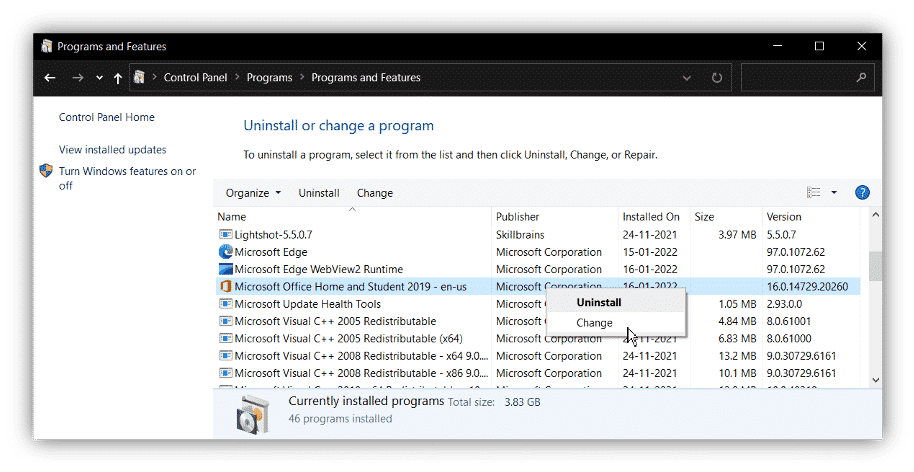Click Microsoft Edge WebView2 Runtime icon
This screenshot has width=914, height=472.
pyautogui.click(x=226, y=269)
